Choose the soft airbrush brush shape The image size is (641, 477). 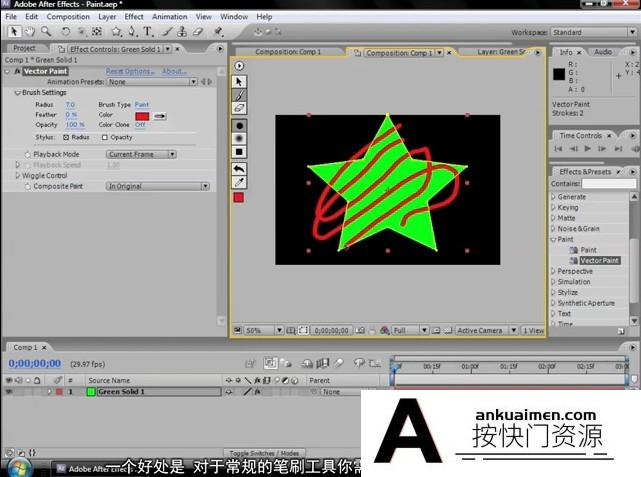pyautogui.click(x=240, y=139)
